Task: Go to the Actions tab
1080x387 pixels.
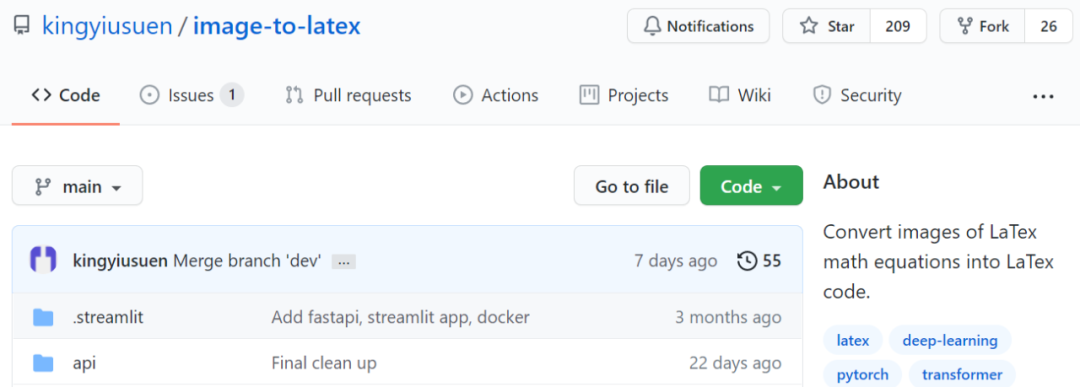Action: 496,95
